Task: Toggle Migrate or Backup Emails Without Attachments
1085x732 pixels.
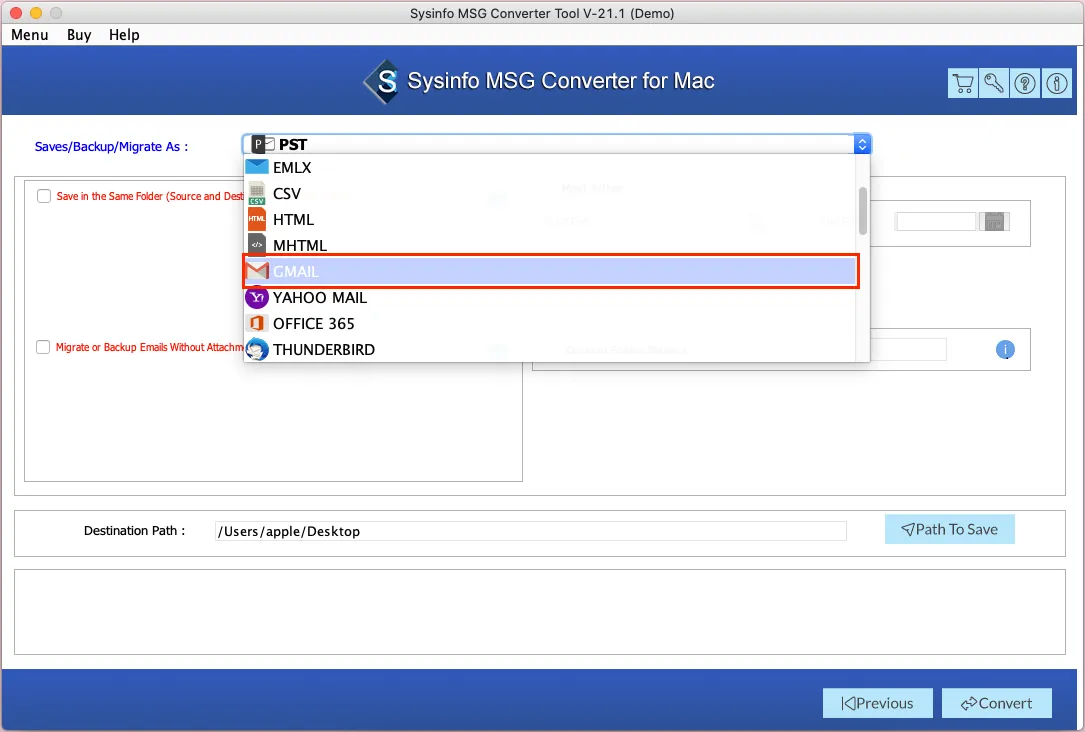Action: [x=43, y=347]
